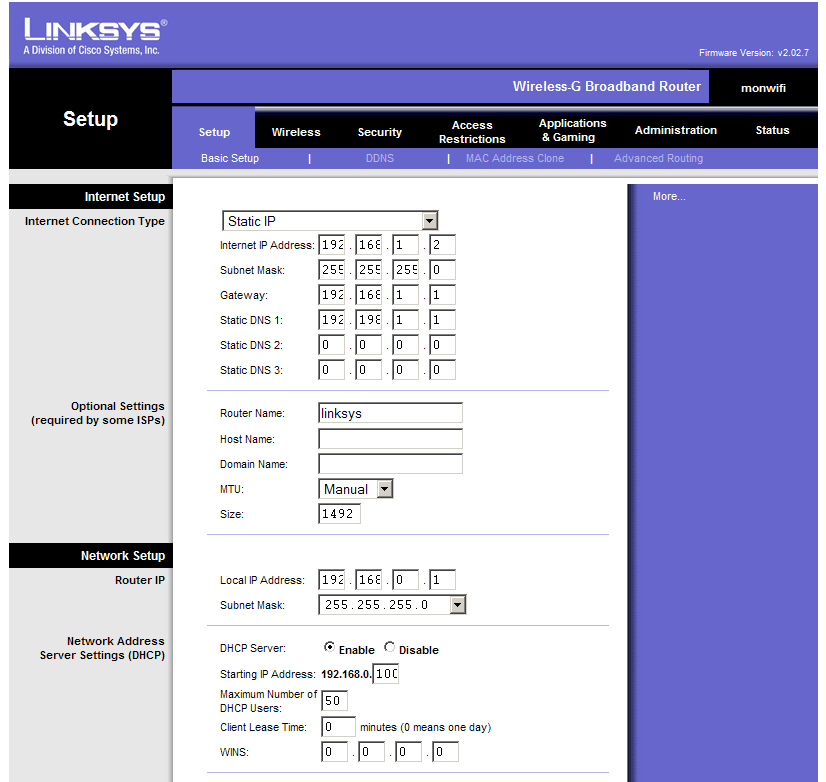Switch to the Wireless tab
Screen dimensions: 826x782
click(296, 132)
